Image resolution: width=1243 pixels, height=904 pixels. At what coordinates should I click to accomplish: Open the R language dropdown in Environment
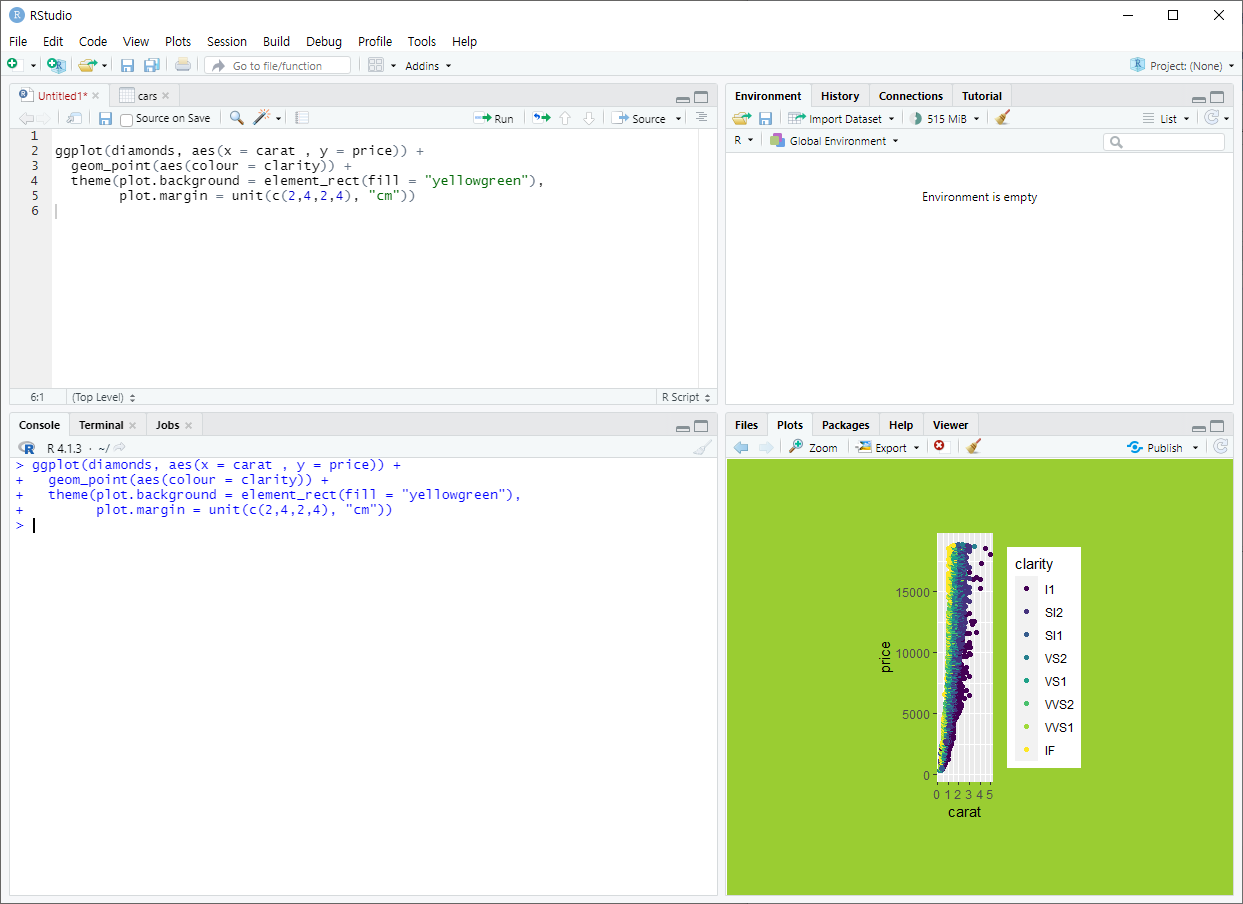pyautogui.click(x=743, y=141)
